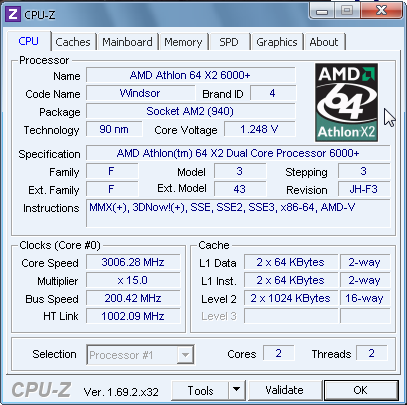
Task: Click the Threads count value 2
Action: (x=372, y=353)
